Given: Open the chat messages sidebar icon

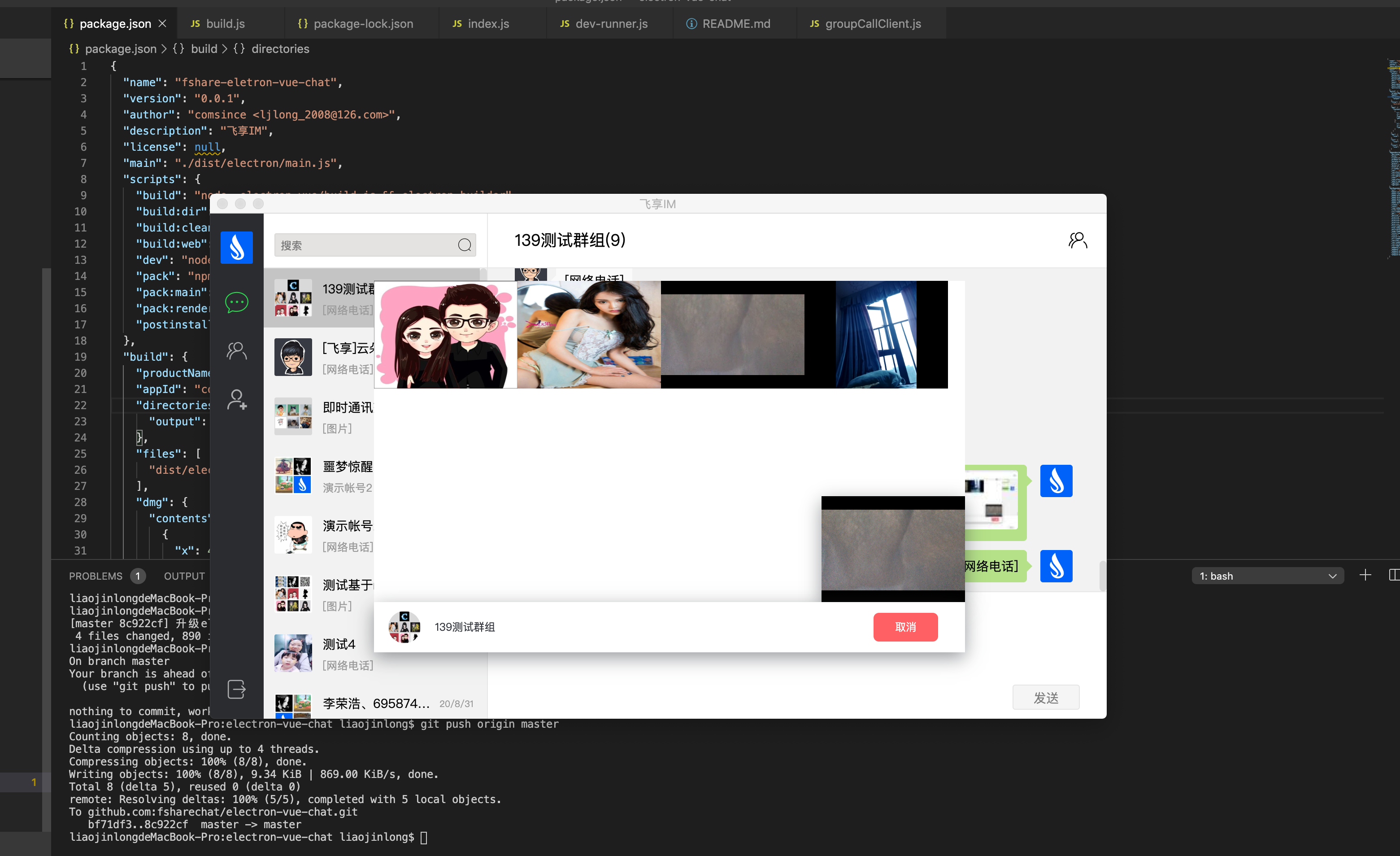Looking at the screenshot, I should 236,302.
